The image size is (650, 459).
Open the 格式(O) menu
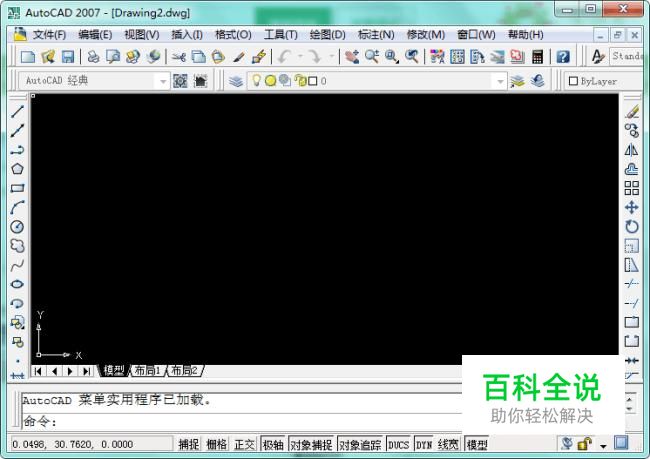tap(233, 35)
